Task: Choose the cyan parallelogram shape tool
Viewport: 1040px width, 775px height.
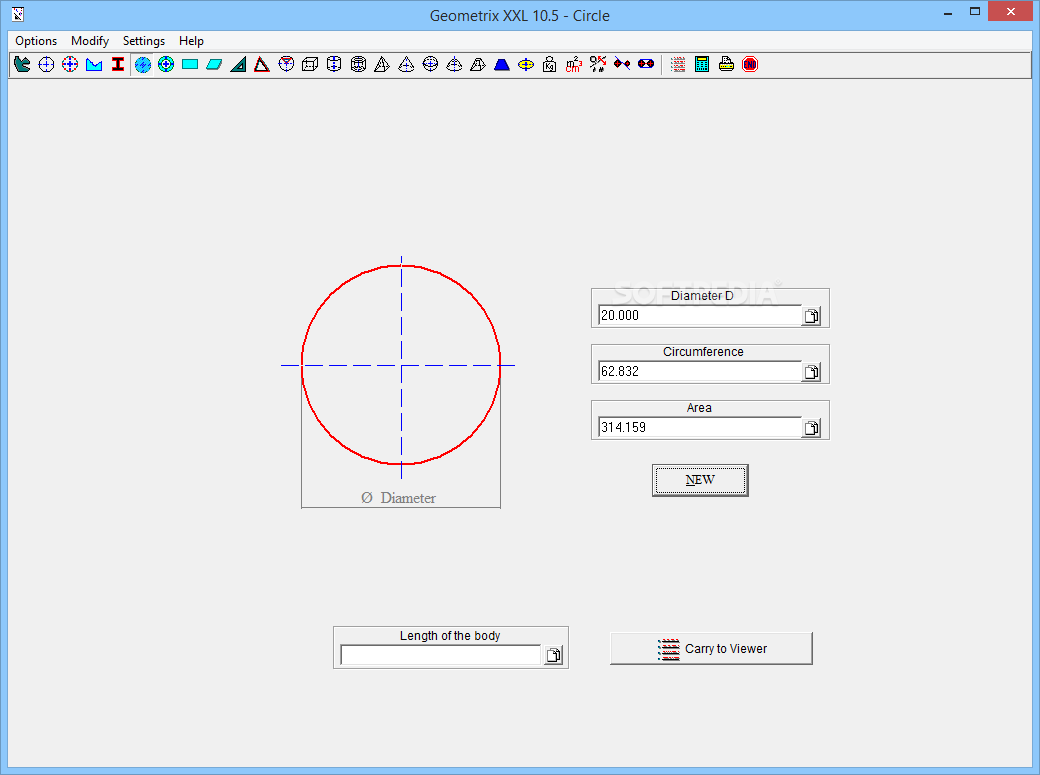Action: [214, 64]
